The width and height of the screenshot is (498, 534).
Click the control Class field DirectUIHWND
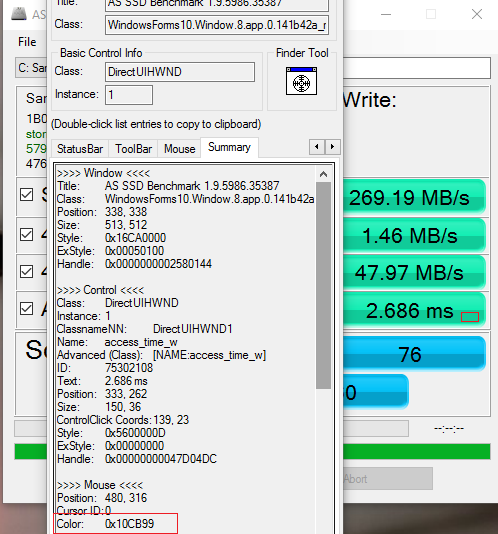pyautogui.click(x=180, y=72)
